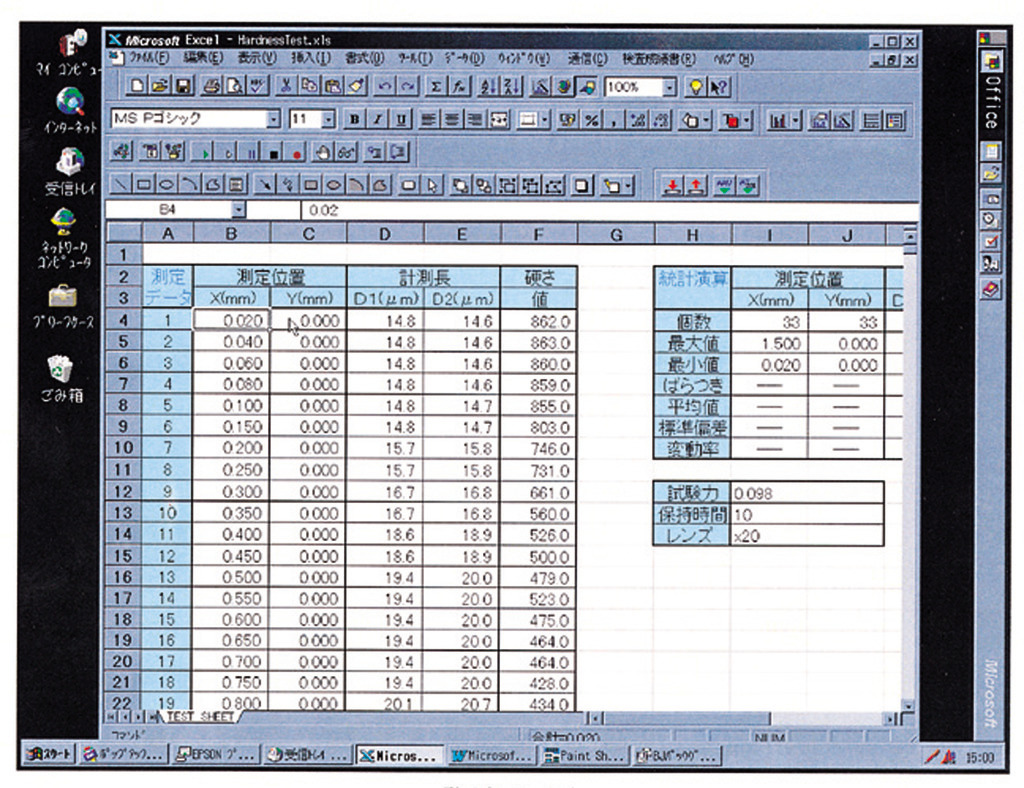Paste from clipboard with the Paste icon
The height and width of the screenshot is (788, 1024).
point(332,86)
